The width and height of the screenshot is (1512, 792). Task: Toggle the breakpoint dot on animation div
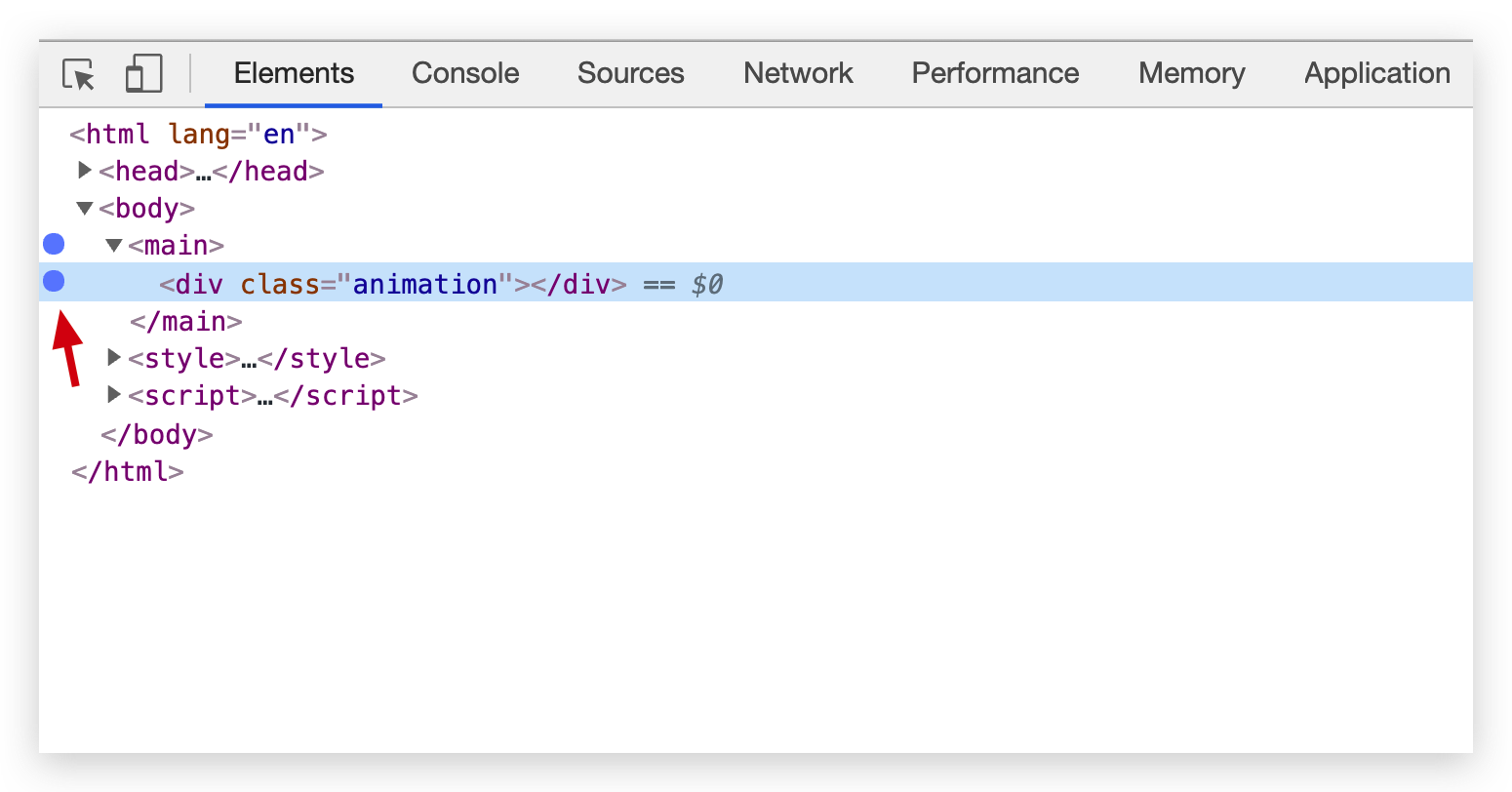54,282
